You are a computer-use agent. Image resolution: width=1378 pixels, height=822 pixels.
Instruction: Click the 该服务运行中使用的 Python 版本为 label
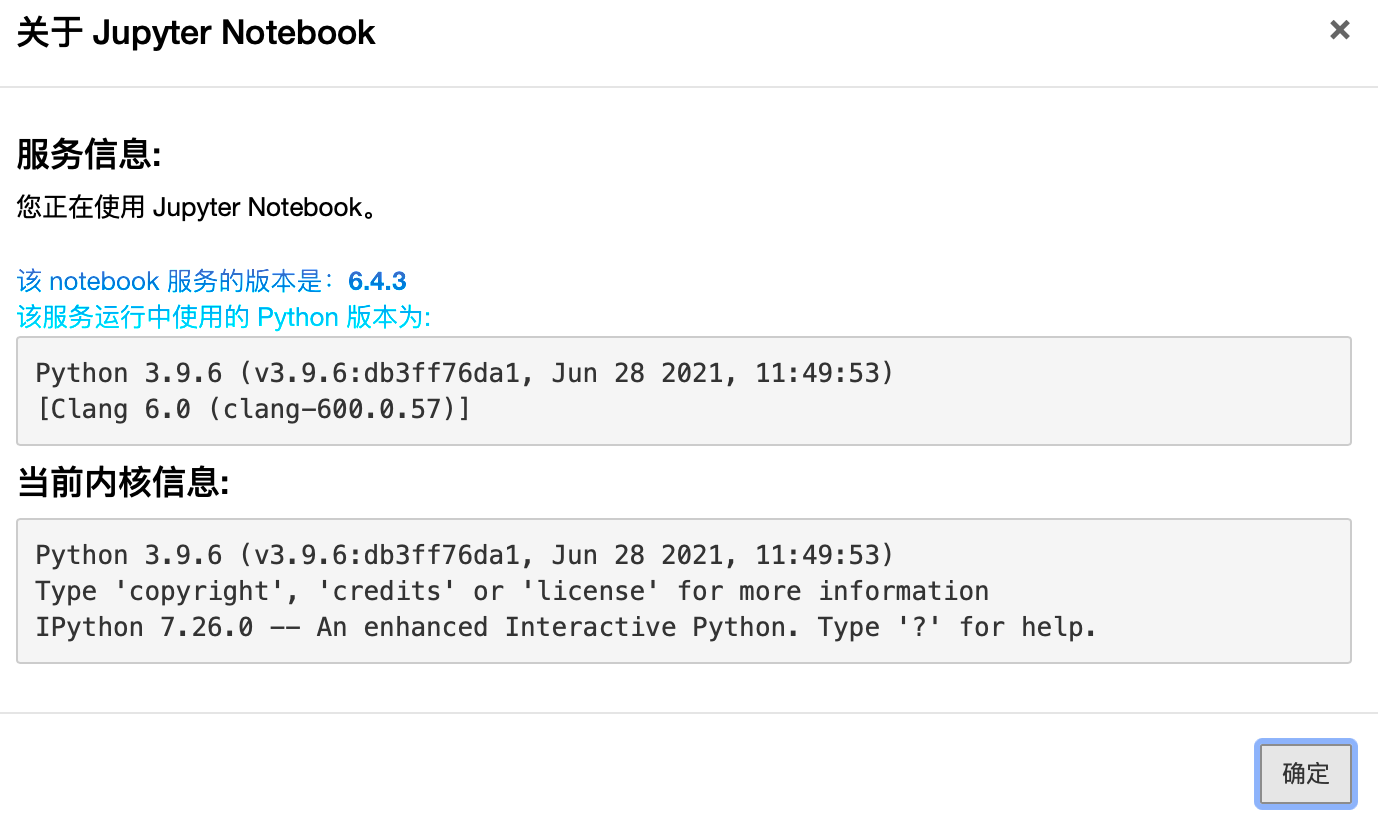[x=224, y=317]
